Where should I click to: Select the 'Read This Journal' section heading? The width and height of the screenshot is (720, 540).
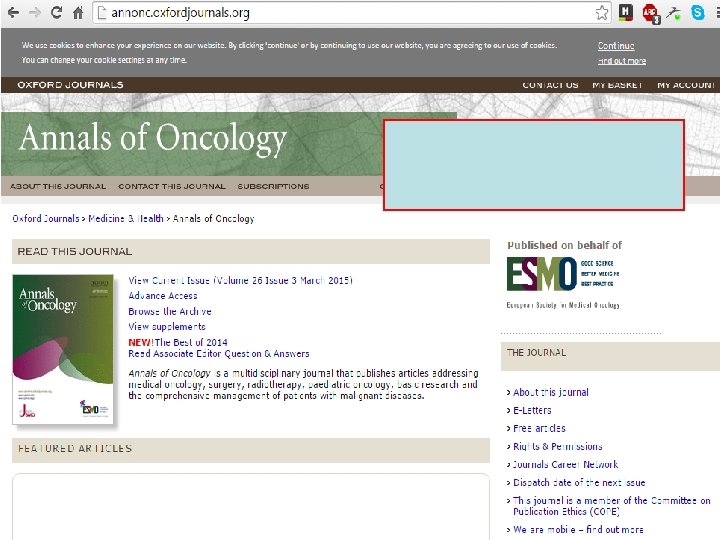click(x=74, y=252)
